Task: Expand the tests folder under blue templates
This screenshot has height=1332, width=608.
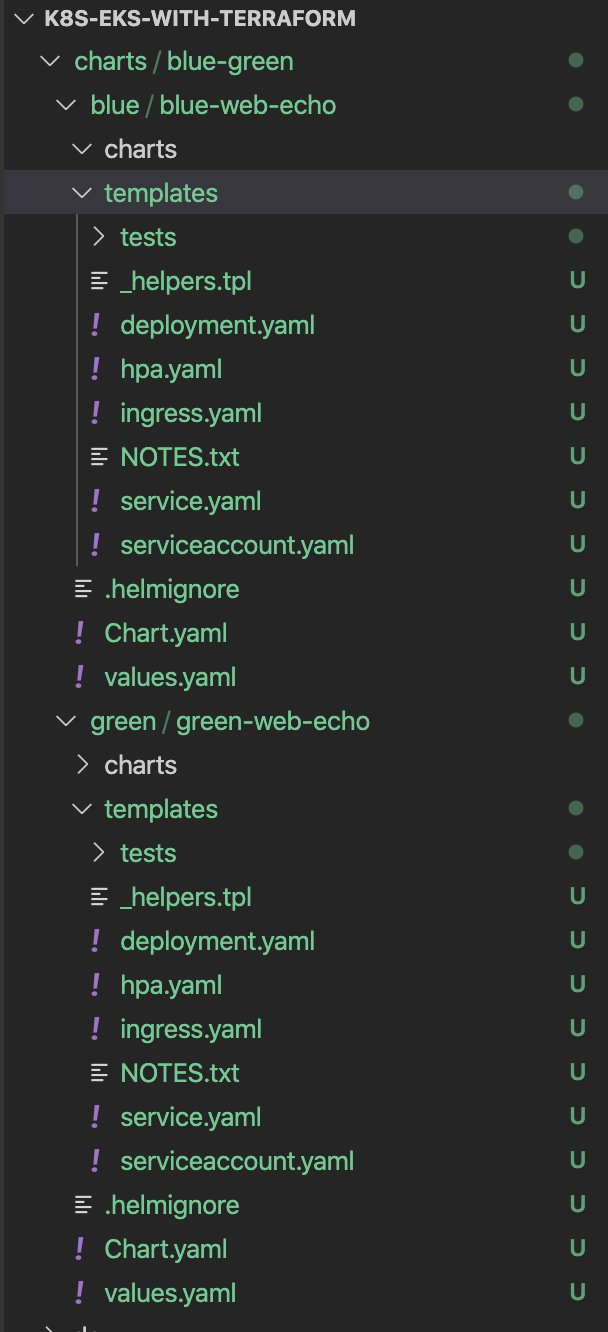Action: 98,237
